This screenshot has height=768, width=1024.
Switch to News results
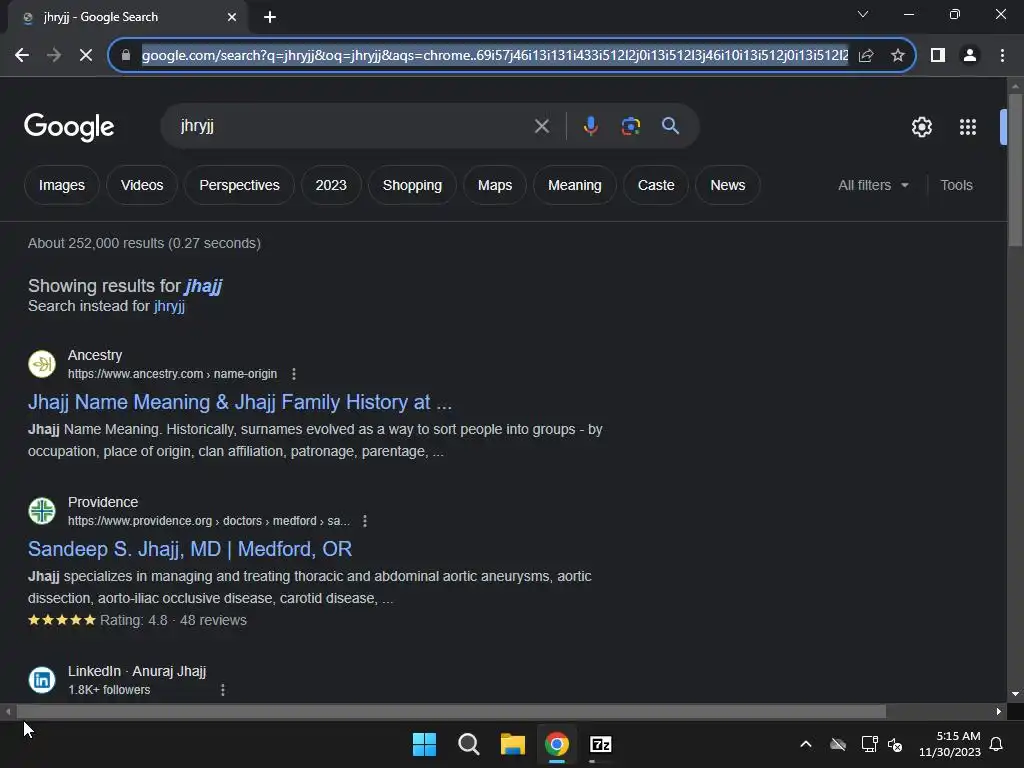click(x=728, y=185)
